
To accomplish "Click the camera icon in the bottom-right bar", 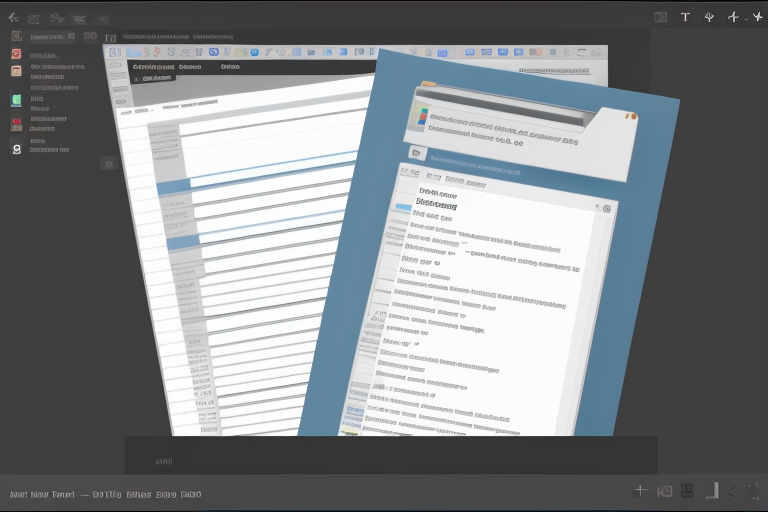I will (x=664, y=491).
